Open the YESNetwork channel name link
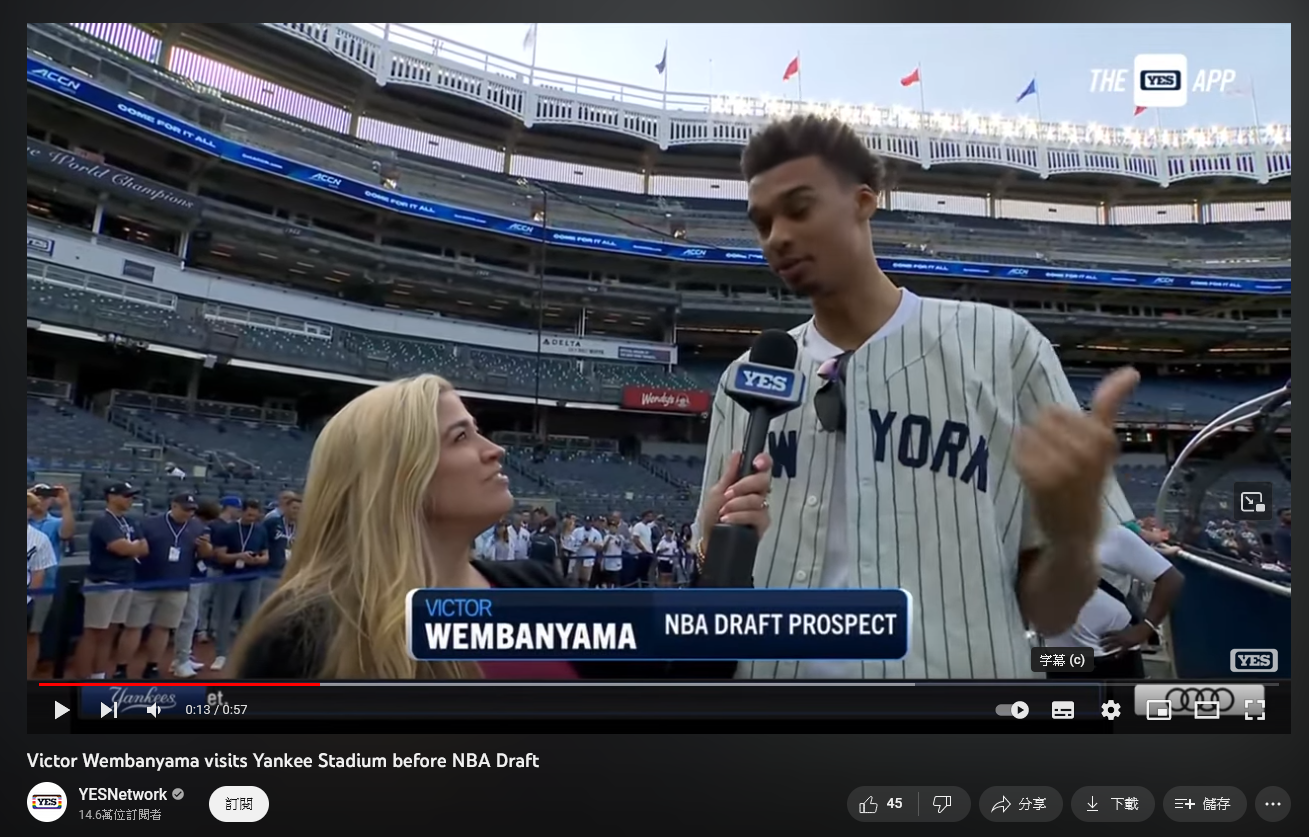Viewport: 1309px width, 837px height. pos(123,795)
